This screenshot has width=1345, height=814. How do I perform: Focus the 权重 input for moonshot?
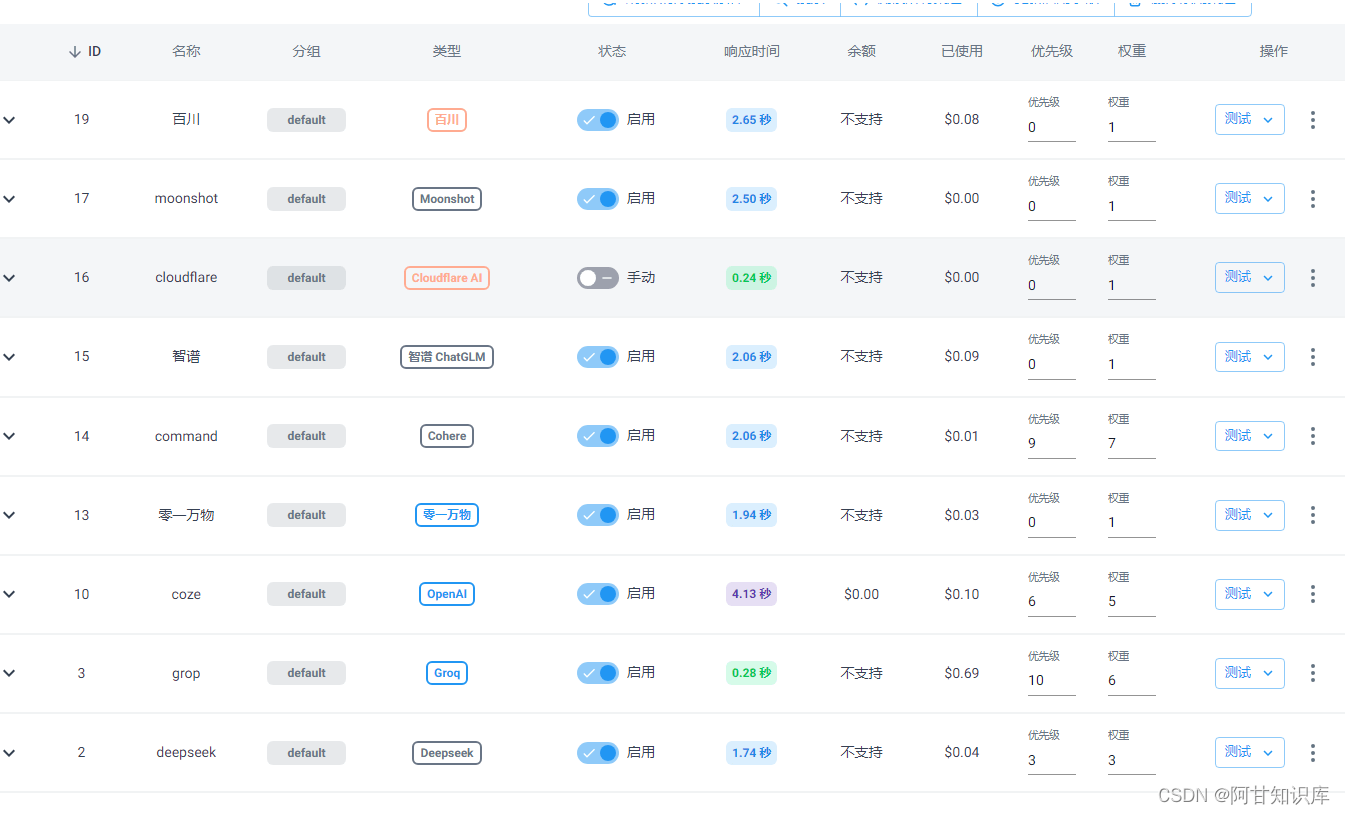(1131, 207)
